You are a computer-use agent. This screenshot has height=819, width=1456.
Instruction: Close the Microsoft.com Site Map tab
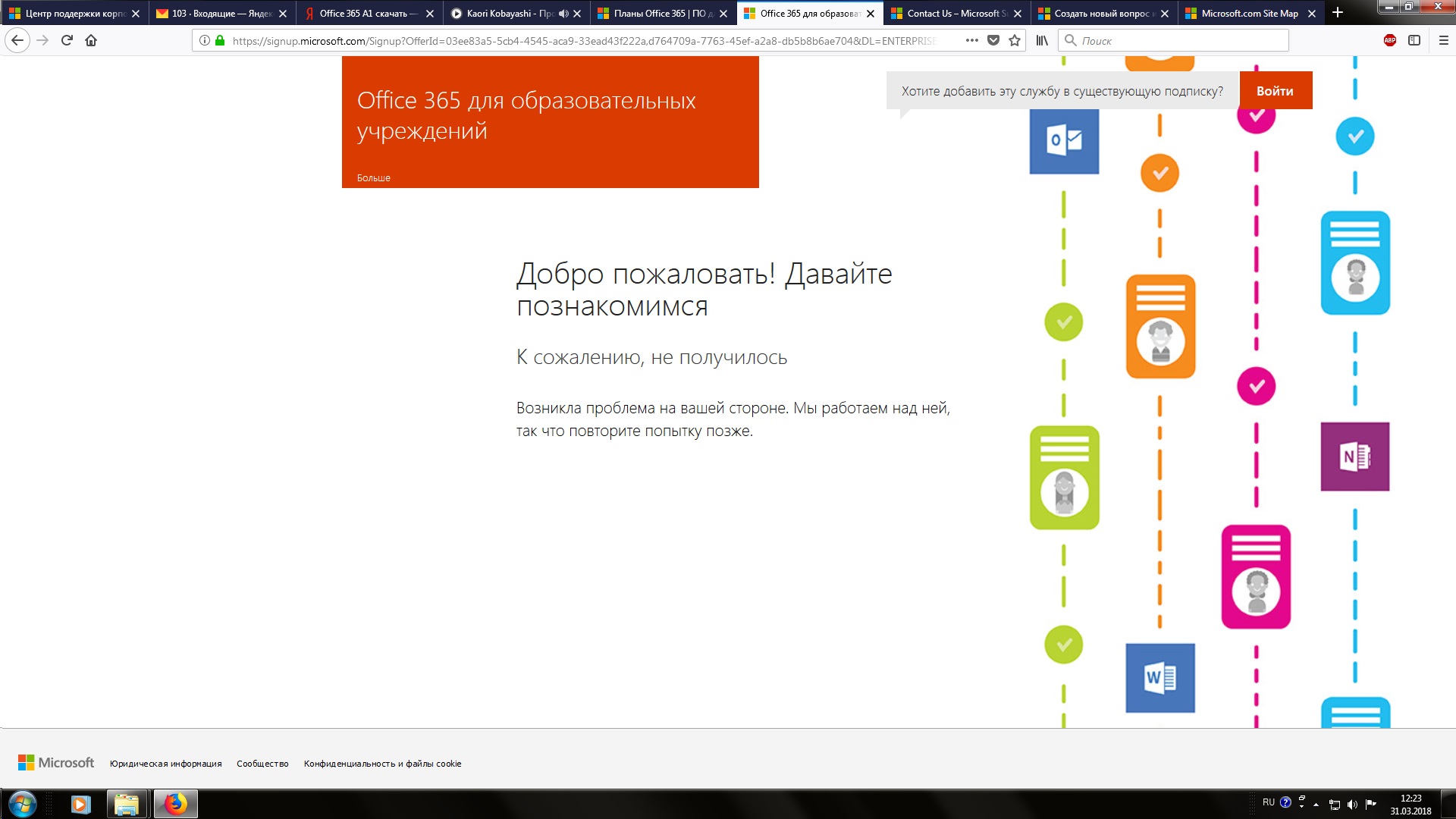(x=1312, y=14)
